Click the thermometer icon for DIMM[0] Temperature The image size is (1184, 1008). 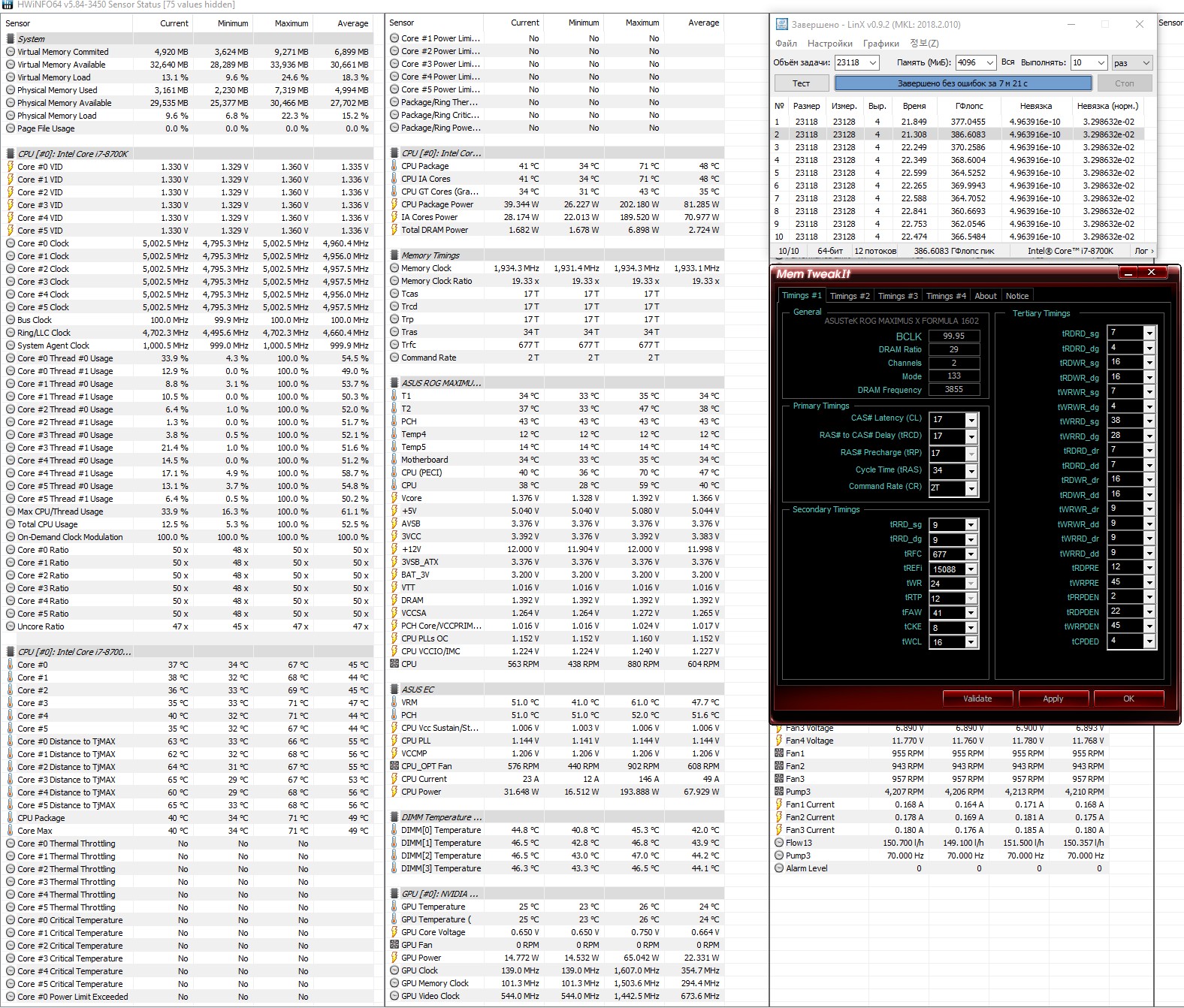(394, 830)
